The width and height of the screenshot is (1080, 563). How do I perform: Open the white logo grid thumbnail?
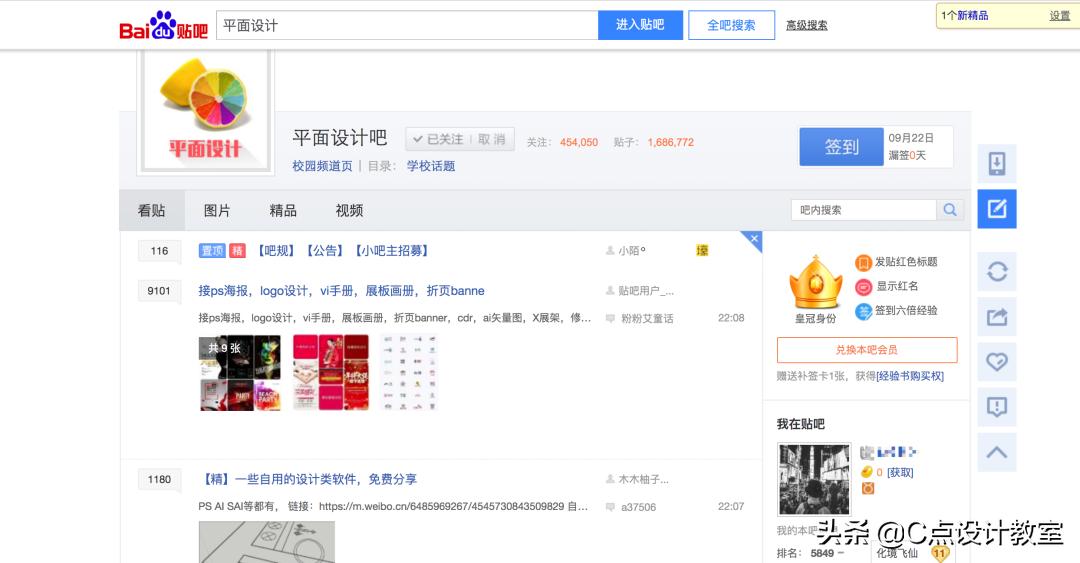click(x=409, y=373)
